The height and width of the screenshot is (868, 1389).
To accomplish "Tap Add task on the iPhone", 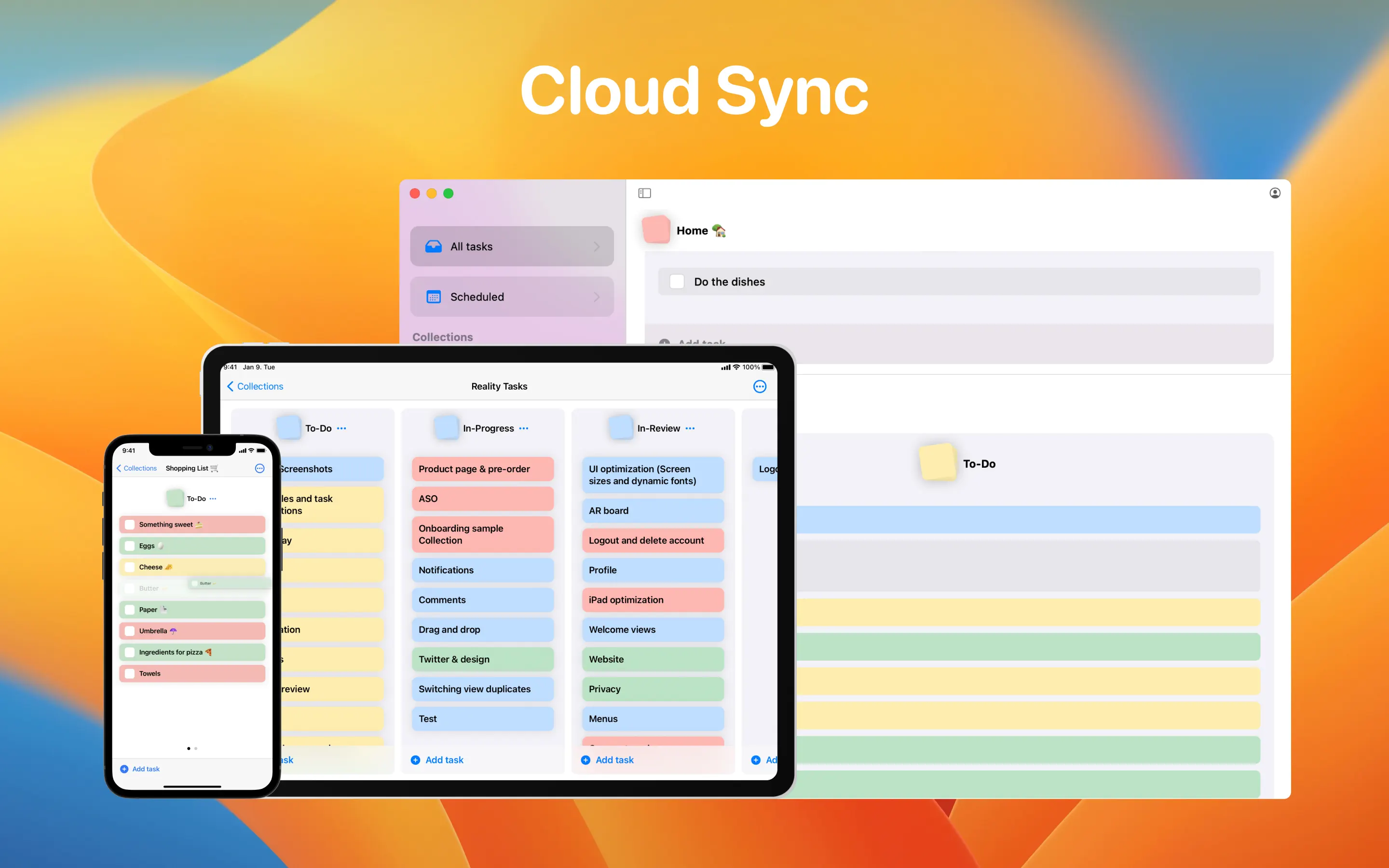I will click(x=146, y=769).
